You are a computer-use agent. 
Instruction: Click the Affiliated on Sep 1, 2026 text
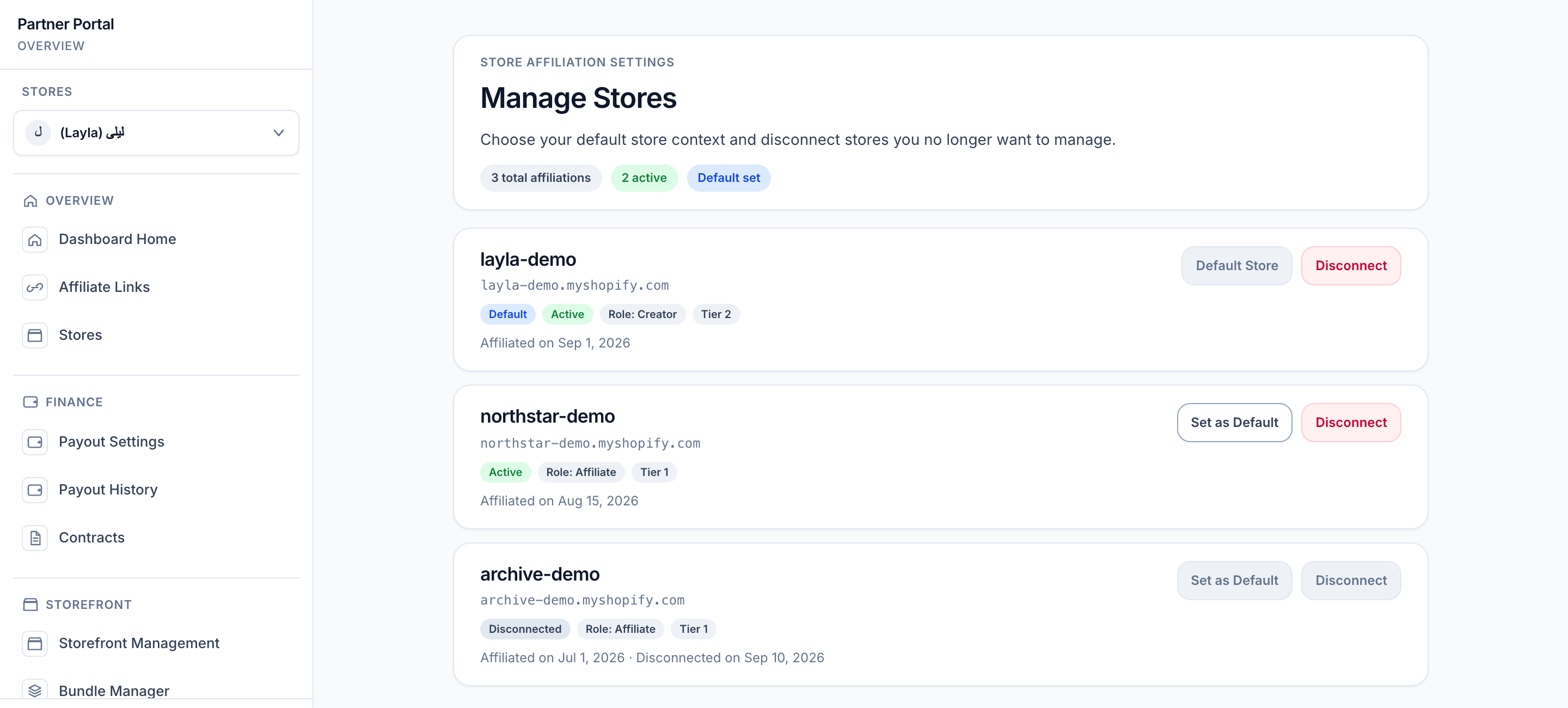coord(555,343)
